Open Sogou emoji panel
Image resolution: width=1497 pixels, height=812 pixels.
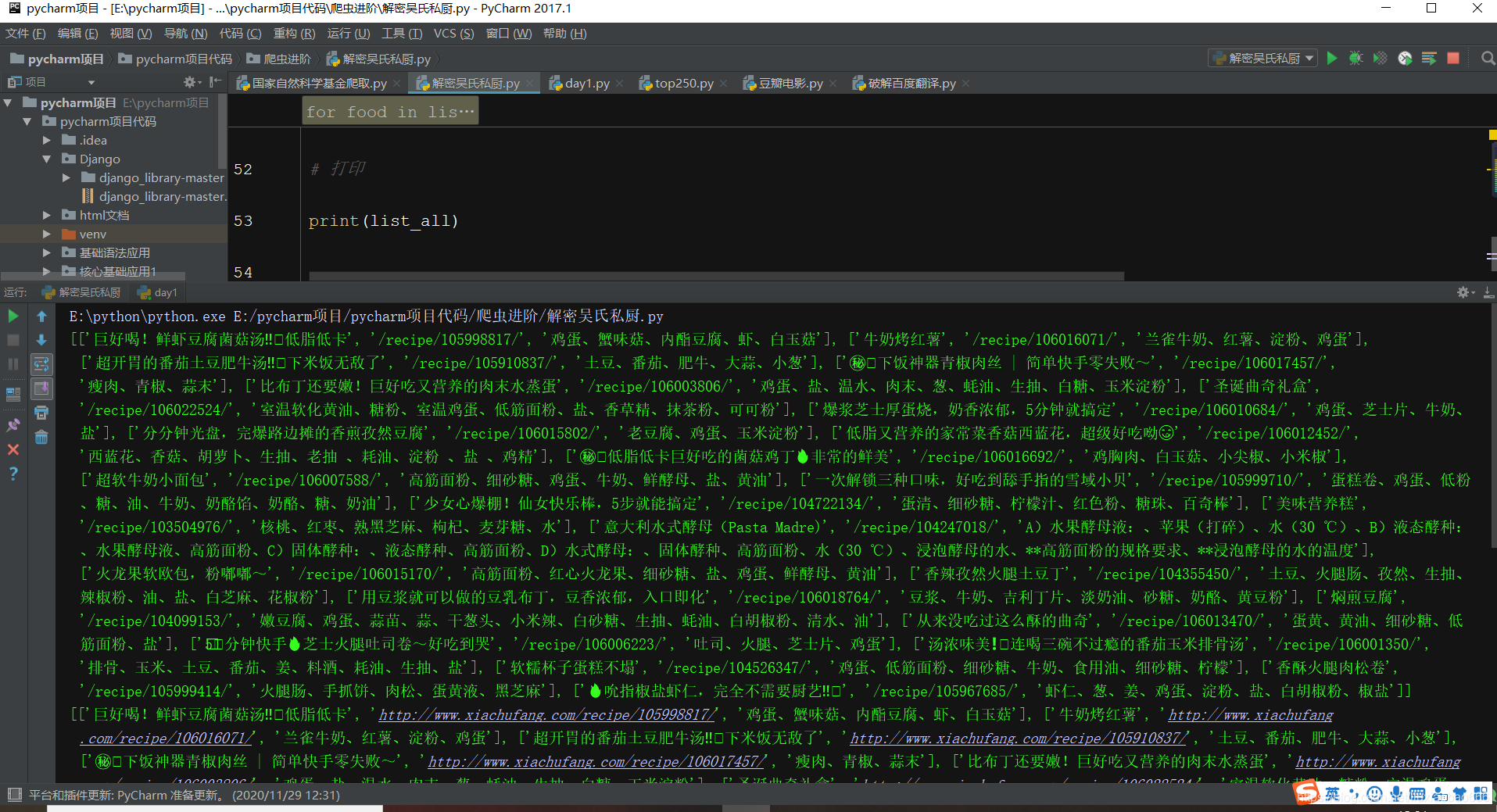1374,794
